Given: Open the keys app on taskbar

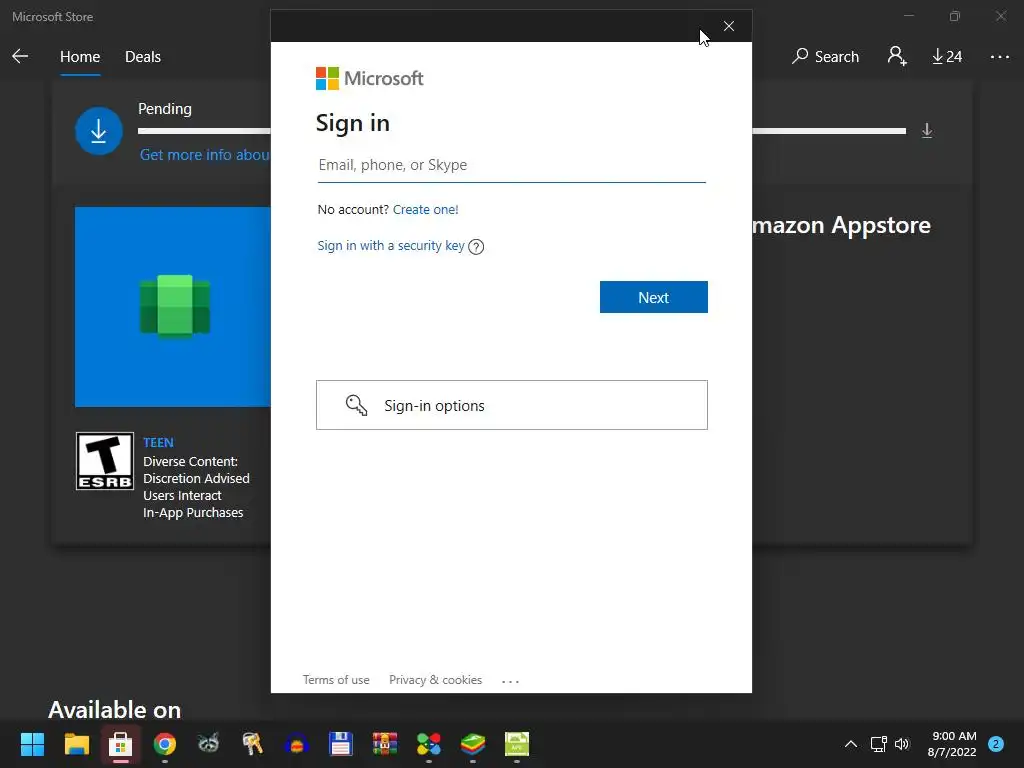Looking at the screenshot, I should coord(252,744).
